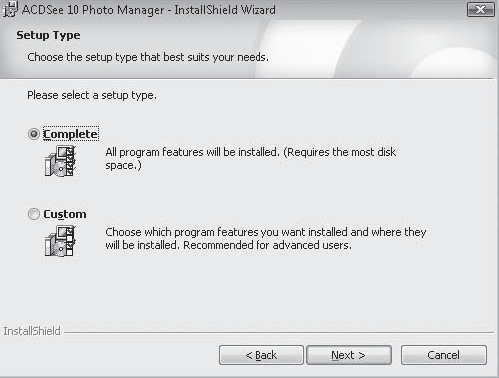Click the Custom setup computer icon
Viewport: 499px width, 378px height.
pos(60,241)
